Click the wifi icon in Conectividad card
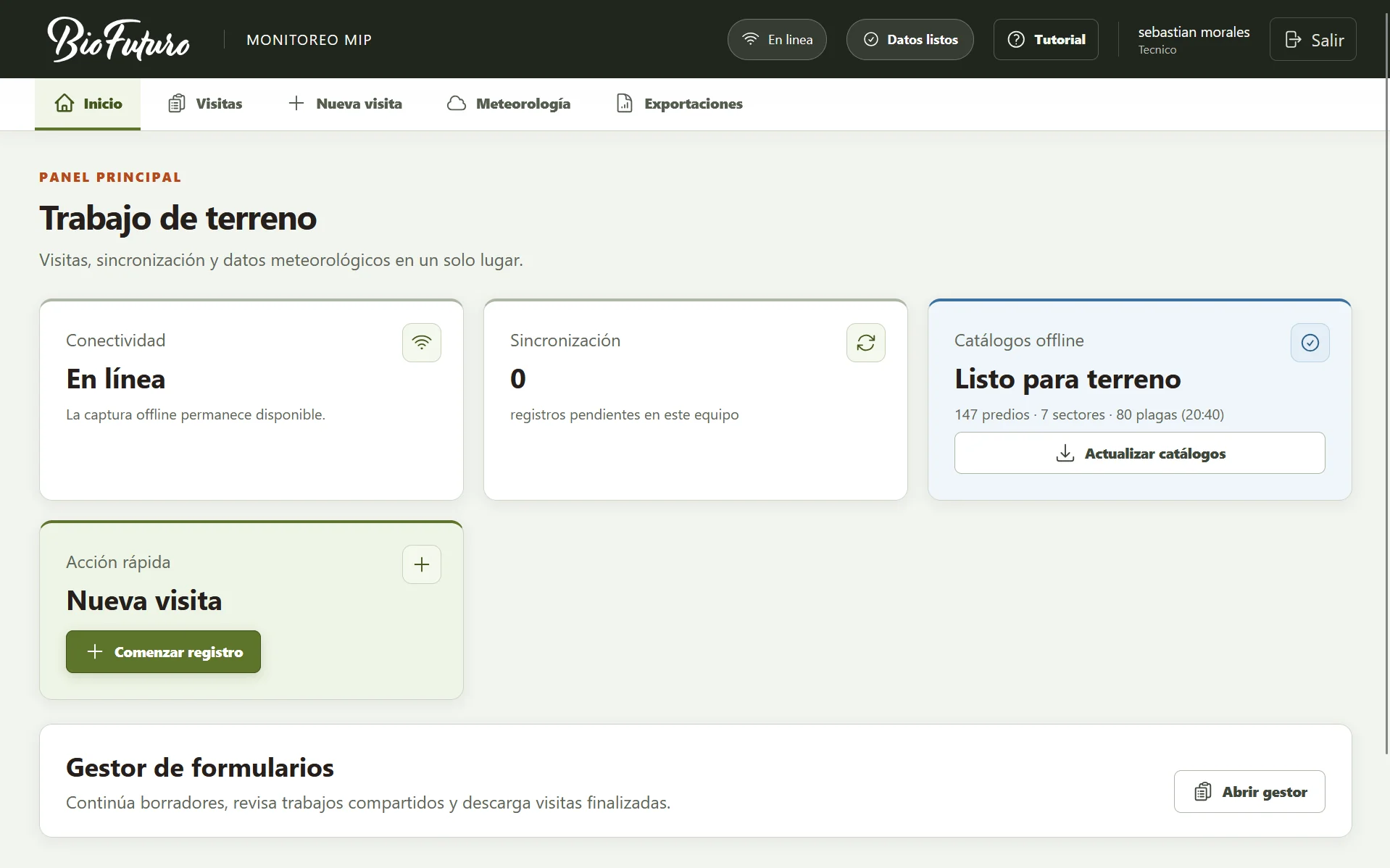Image resolution: width=1390 pixels, height=868 pixels. tap(422, 343)
